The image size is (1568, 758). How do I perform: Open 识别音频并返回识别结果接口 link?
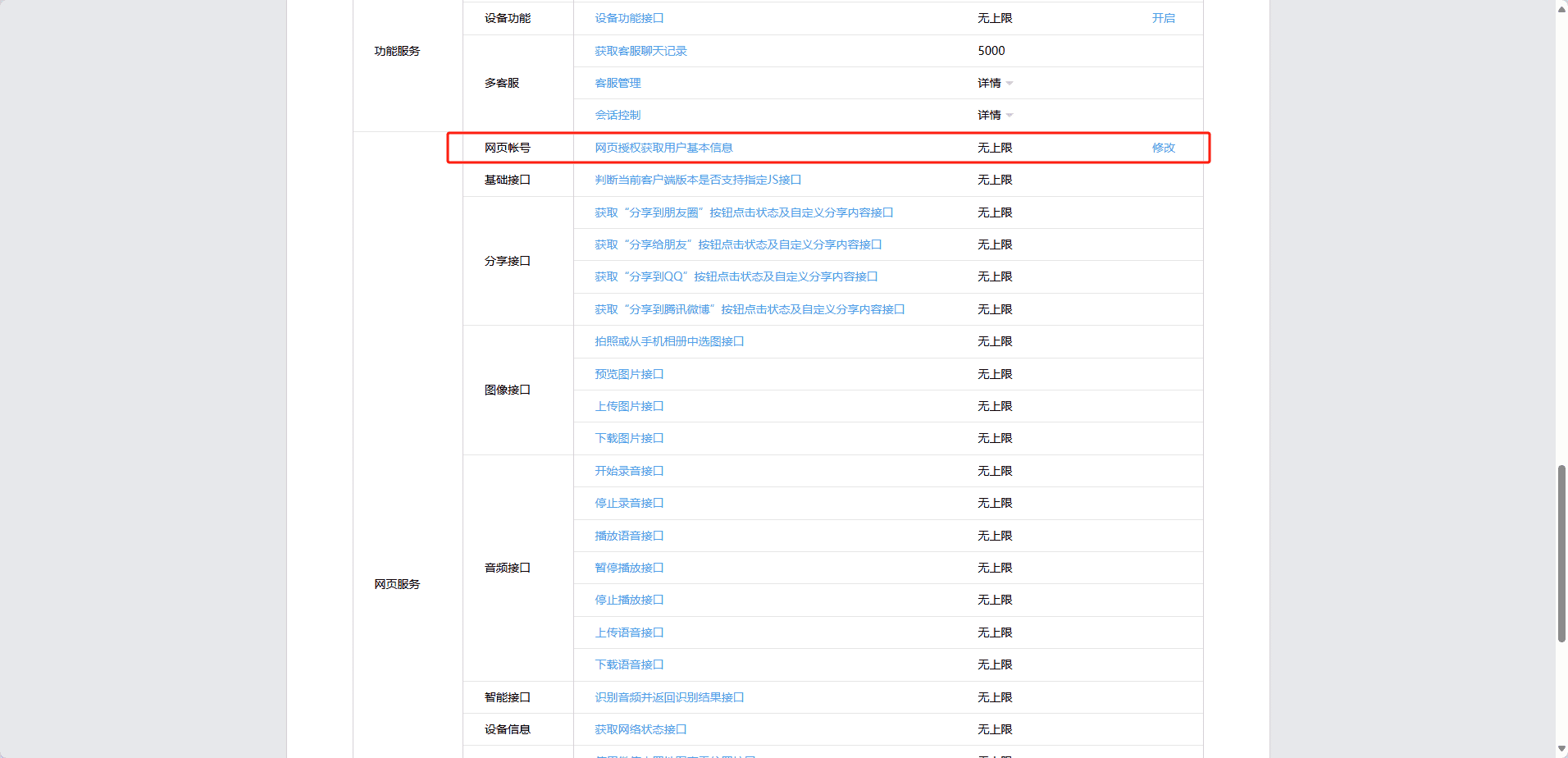point(669,697)
